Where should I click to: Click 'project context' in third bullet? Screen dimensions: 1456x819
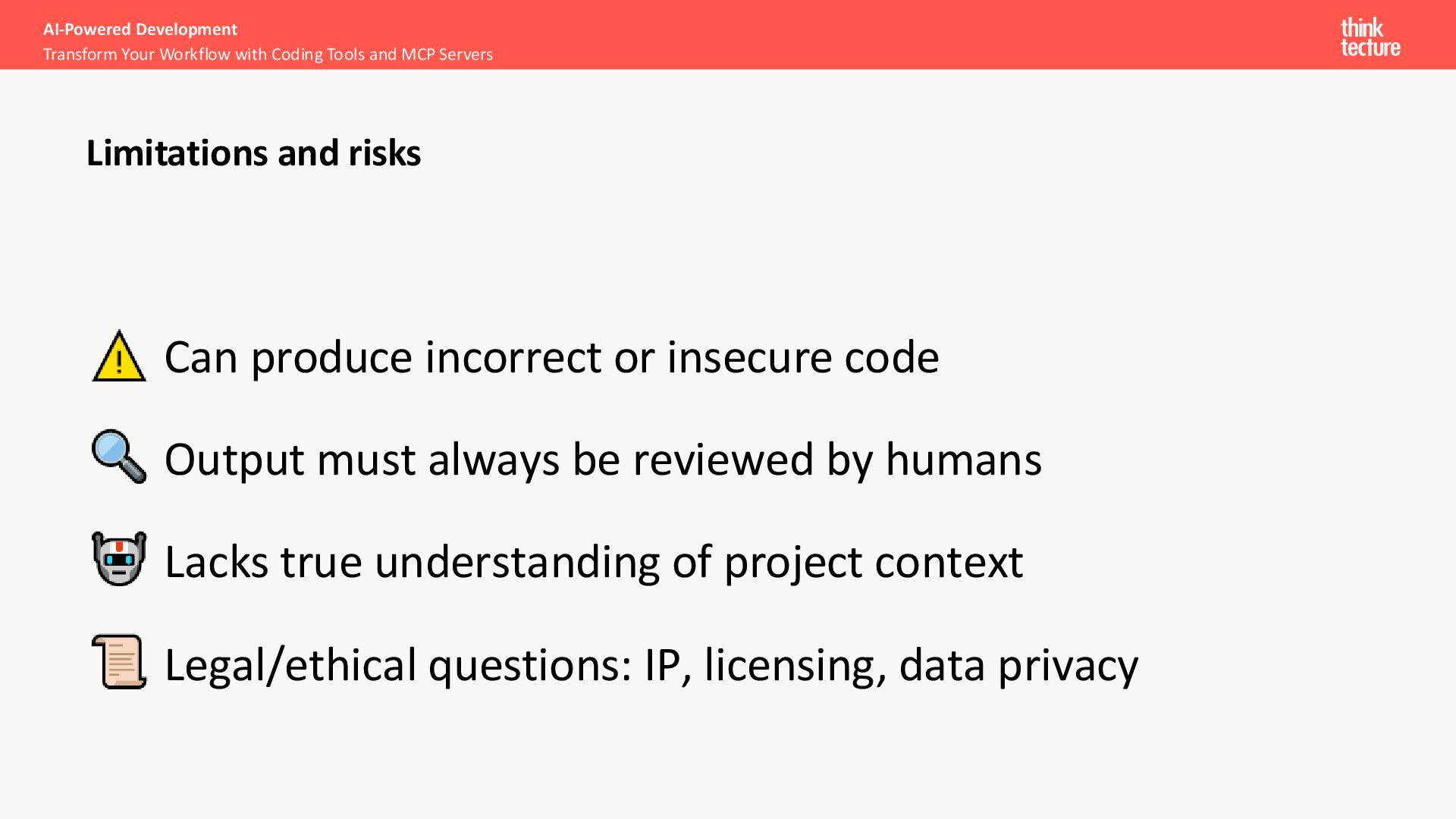coord(873,563)
